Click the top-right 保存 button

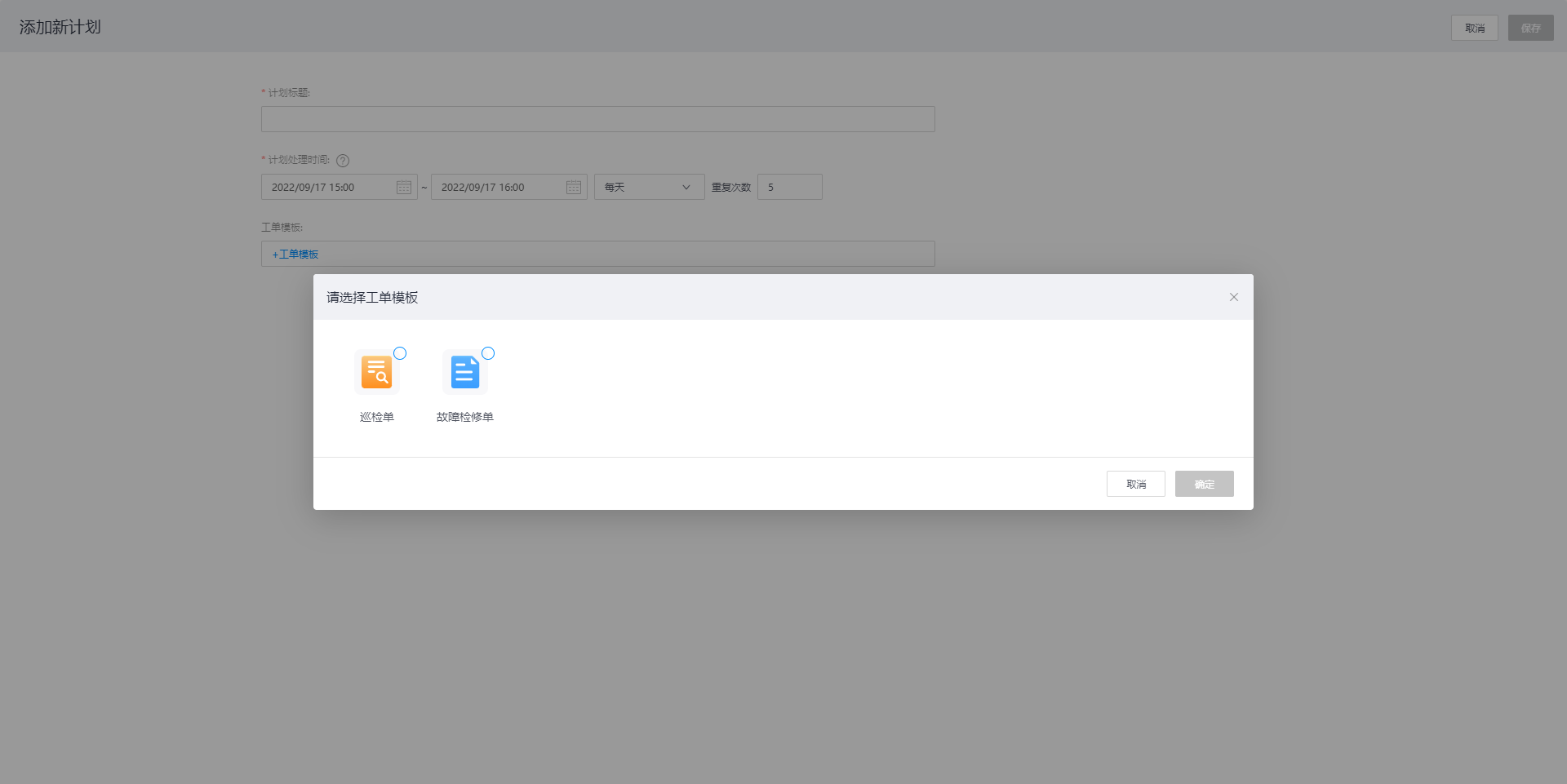[1530, 28]
